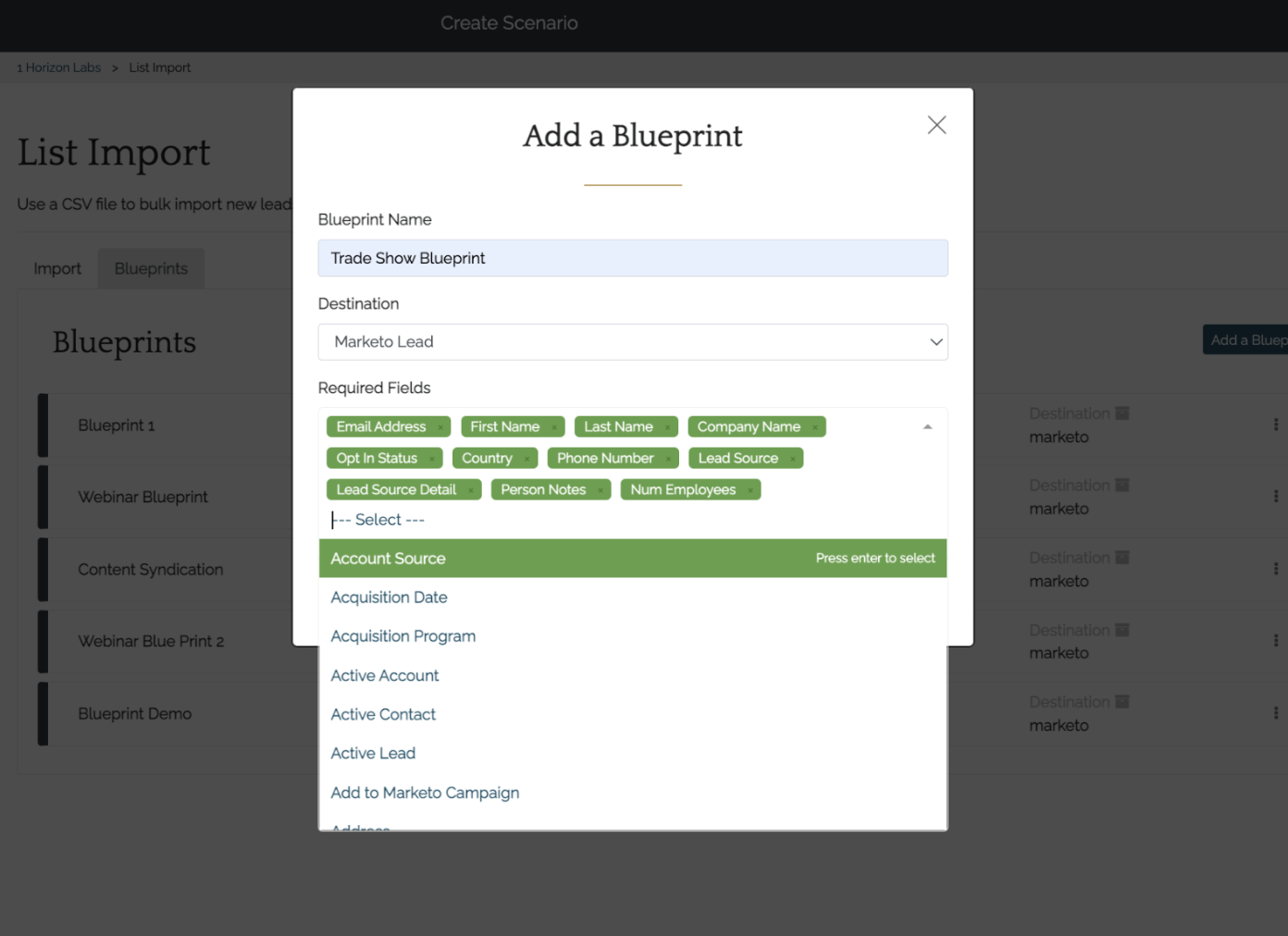Click the Create Scenario header title
The image size is (1288, 936).
click(x=509, y=23)
